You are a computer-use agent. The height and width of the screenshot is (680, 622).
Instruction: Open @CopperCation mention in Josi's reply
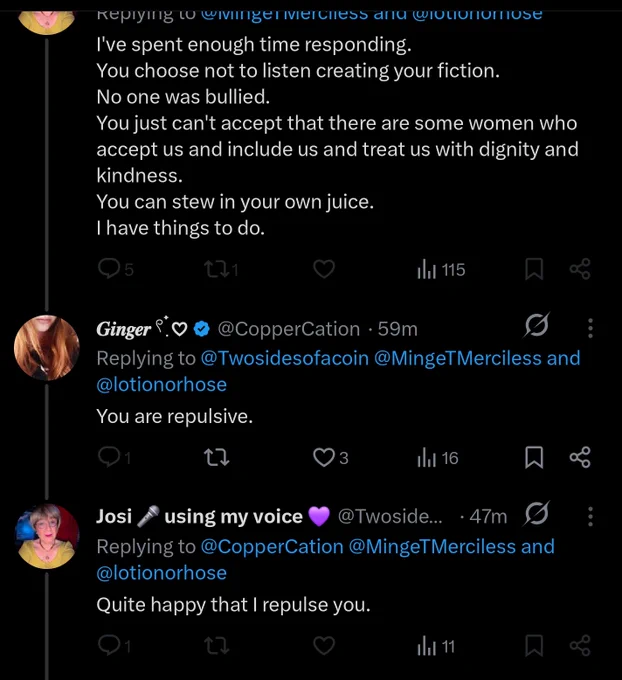coord(272,546)
